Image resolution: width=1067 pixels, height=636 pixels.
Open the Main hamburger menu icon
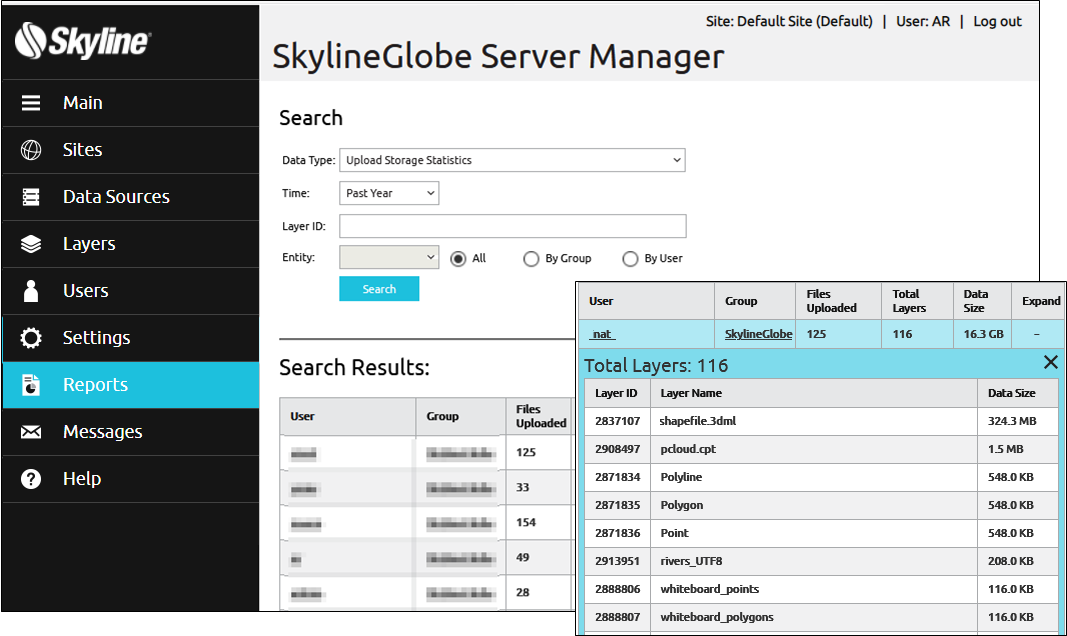pyautogui.click(x=31, y=103)
